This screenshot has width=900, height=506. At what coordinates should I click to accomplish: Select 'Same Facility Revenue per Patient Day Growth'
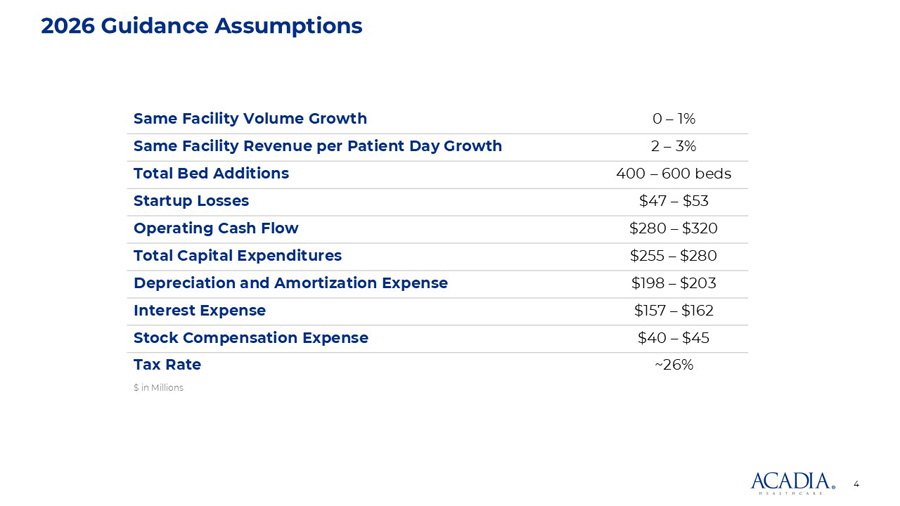pos(317,146)
